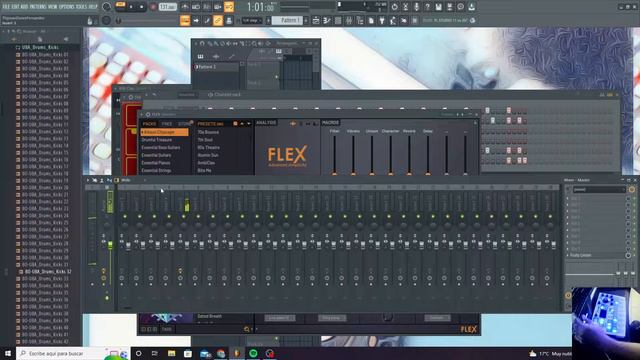Adjust the Reverb macro slider in FLEX
This screenshot has height=360, width=640.
(409, 155)
